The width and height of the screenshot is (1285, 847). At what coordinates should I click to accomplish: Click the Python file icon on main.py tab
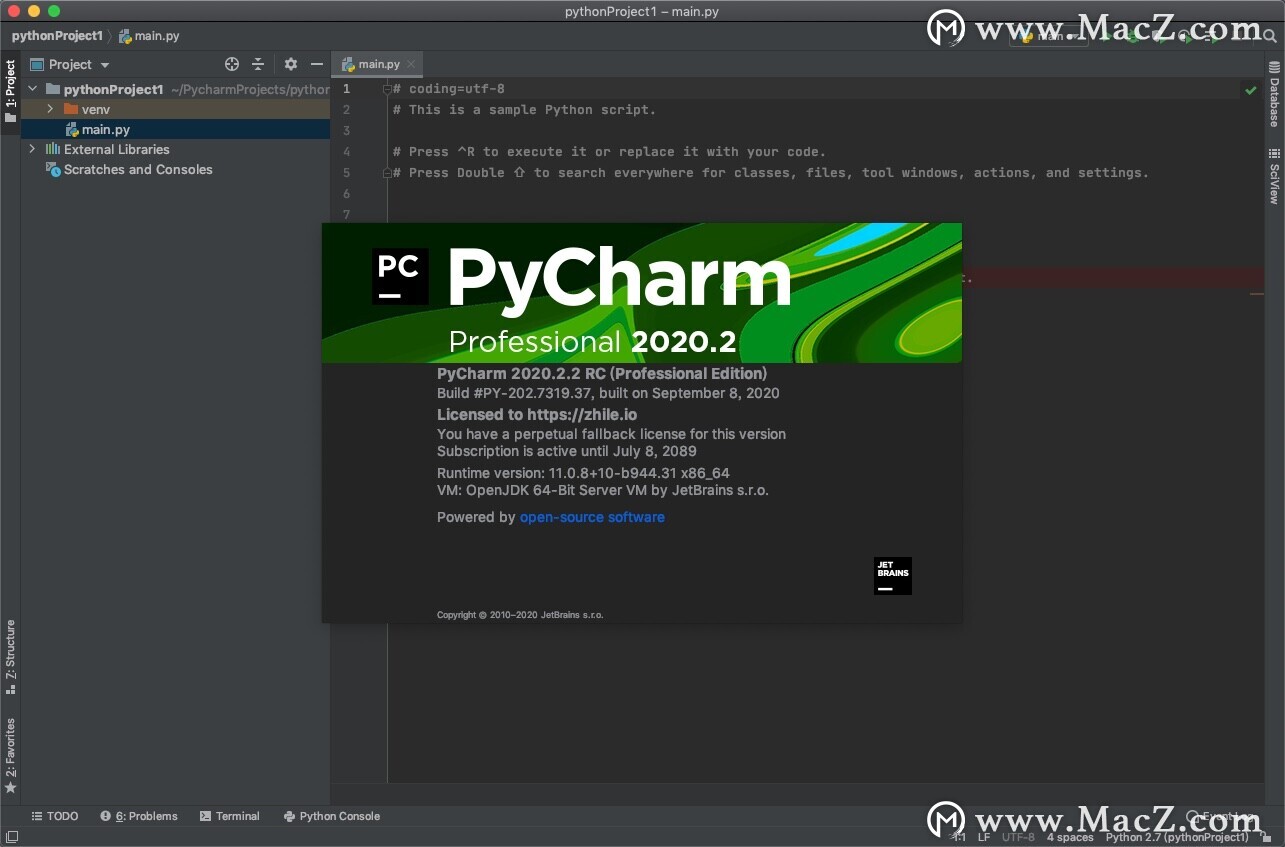point(348,64)
